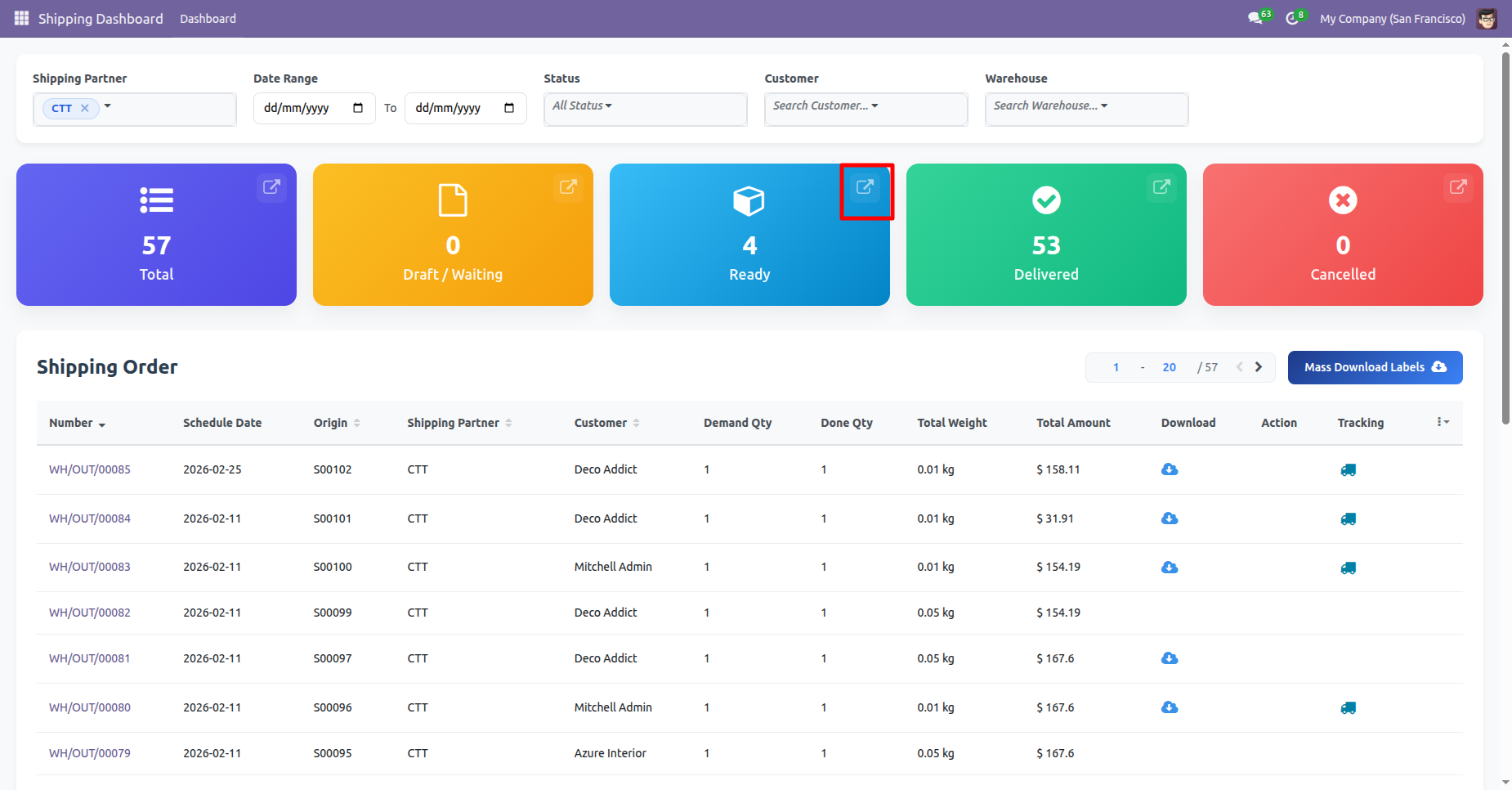Remove the CTT shipping partner tag
The width and height of the screenshot is (1512, 790).
[85, 108]
